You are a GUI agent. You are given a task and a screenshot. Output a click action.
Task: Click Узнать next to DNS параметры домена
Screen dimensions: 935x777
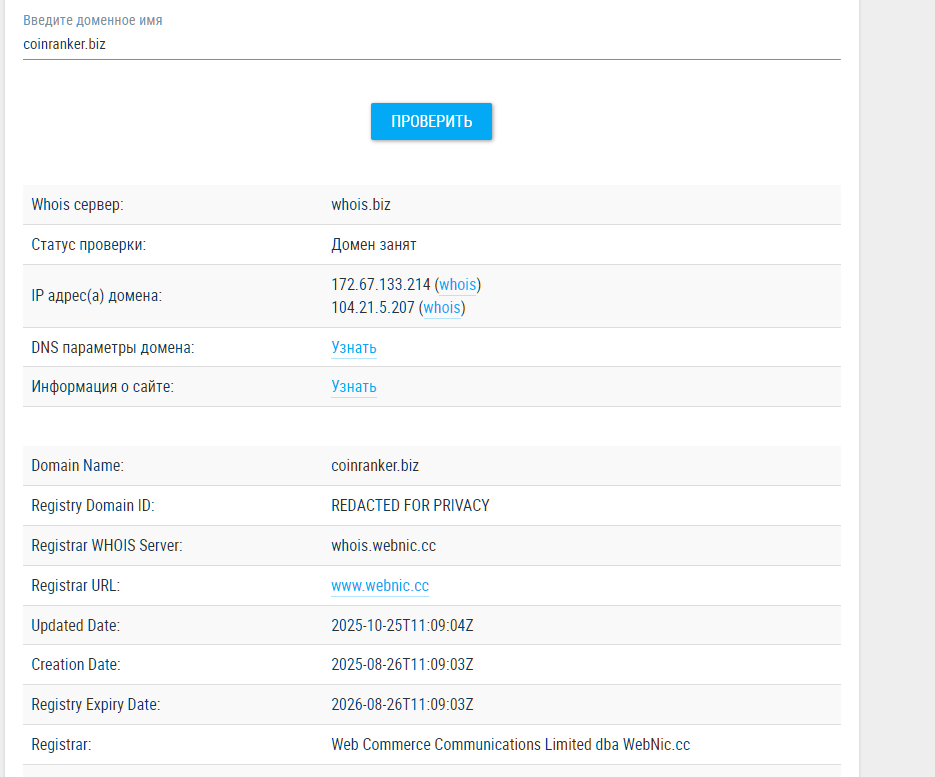pyautogui.click(x=353, y=347)
